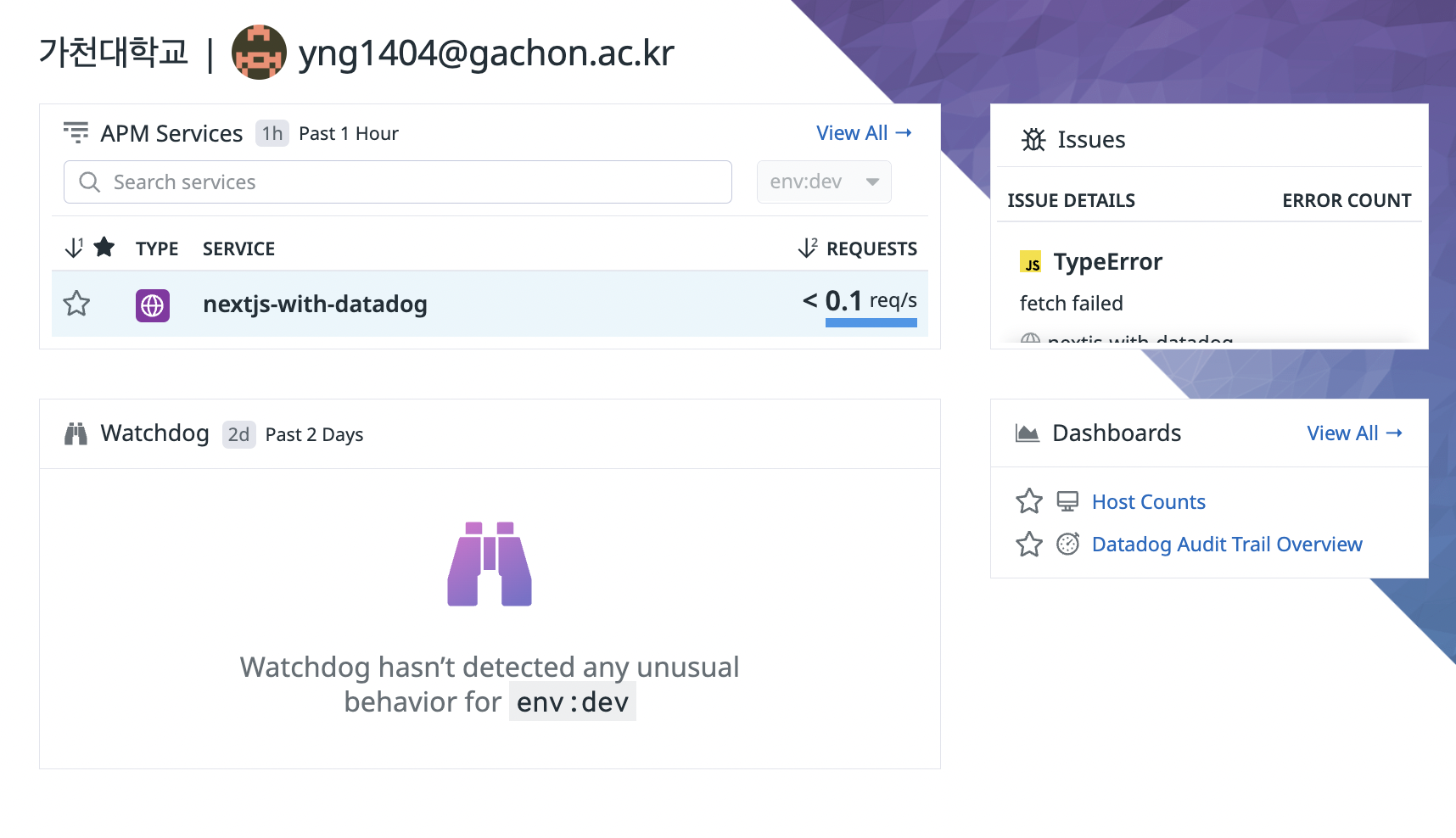Open the 2d time range badge
The image size is (1456, 838).
[x=239, y=434]
